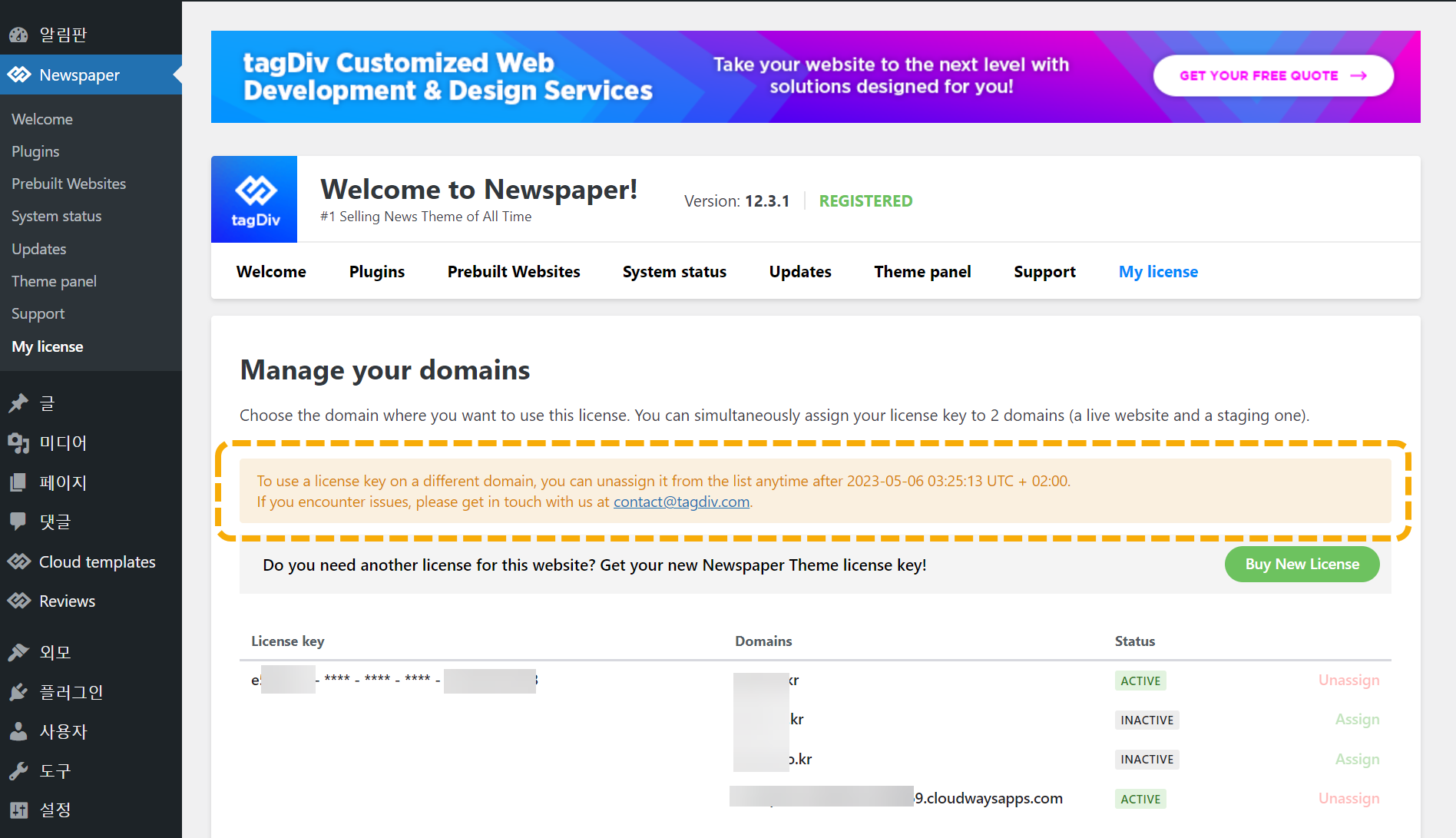
Task: Click the INACTIVE badge in second row
Action: click(1147, 720)
